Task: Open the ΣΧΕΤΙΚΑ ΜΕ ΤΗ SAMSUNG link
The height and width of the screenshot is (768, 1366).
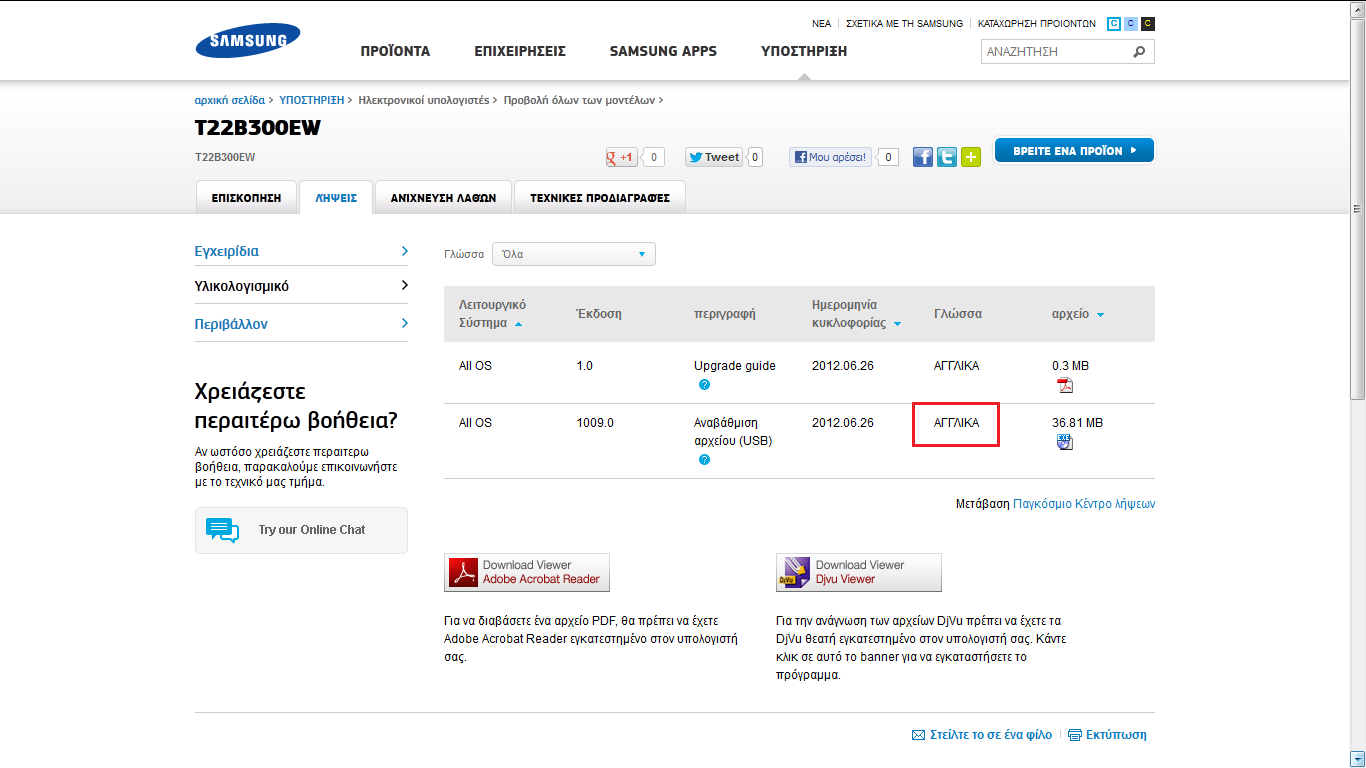Action: [x=904, y=24]
